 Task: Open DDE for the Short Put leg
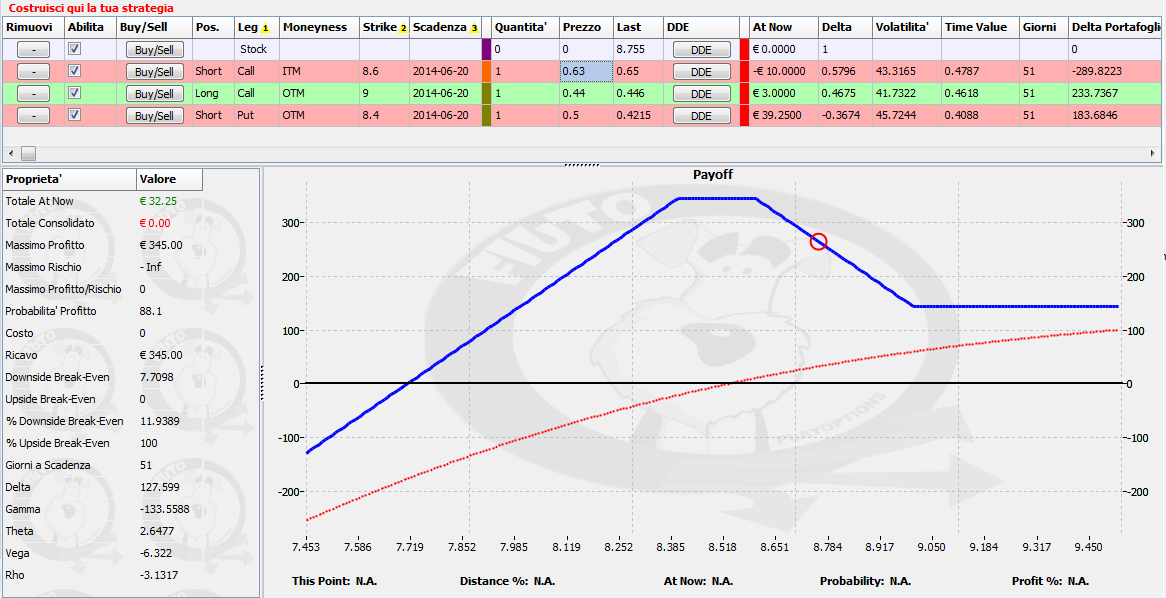tap(701, 116)
